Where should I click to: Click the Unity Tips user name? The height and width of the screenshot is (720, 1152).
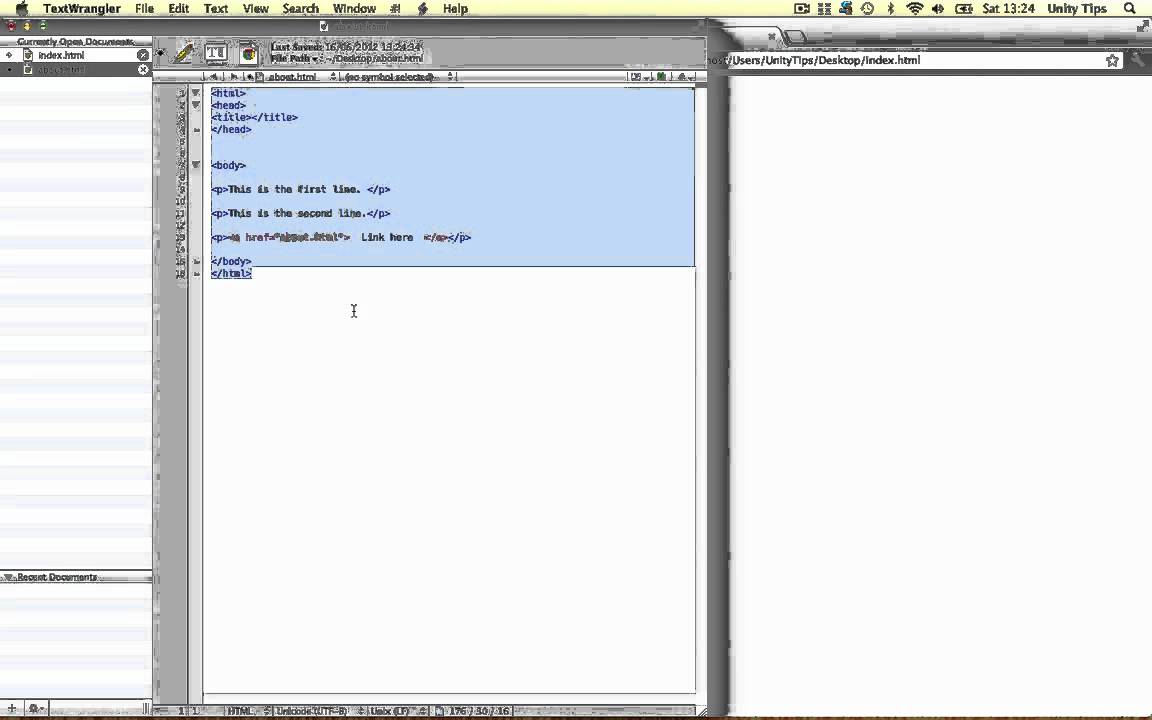point(1076,9)
